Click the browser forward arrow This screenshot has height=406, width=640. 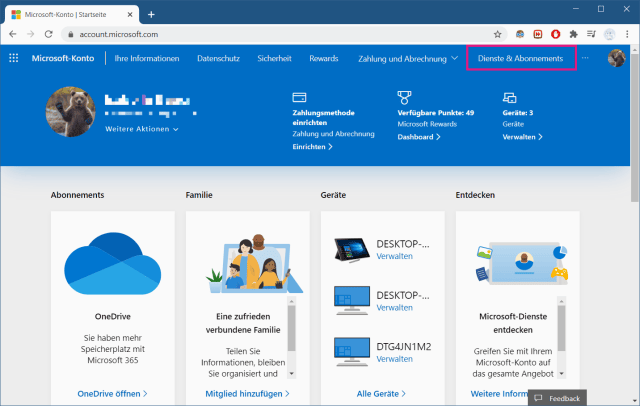31,34
